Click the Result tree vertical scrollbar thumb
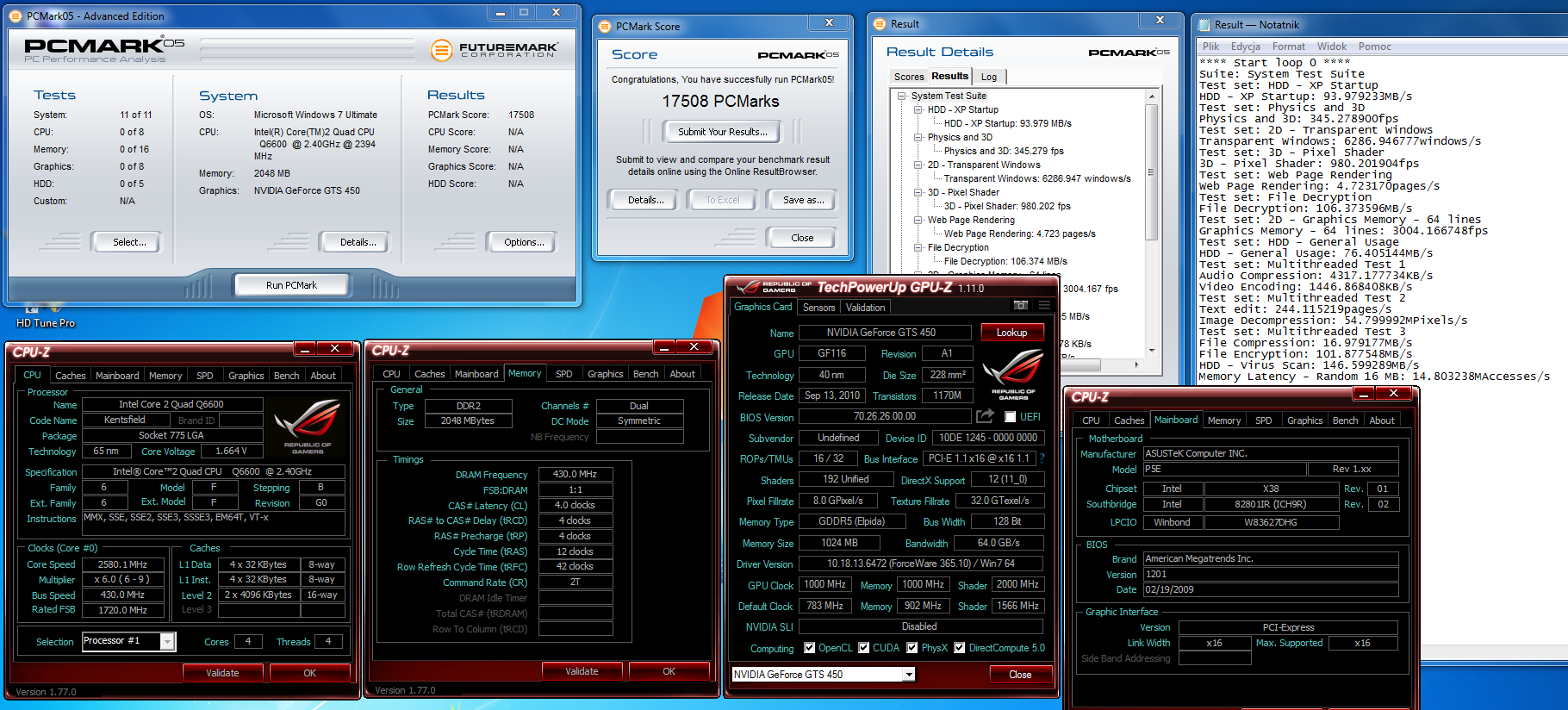Viewport: 1568px width, 710px height. [x=1152, y=172]
